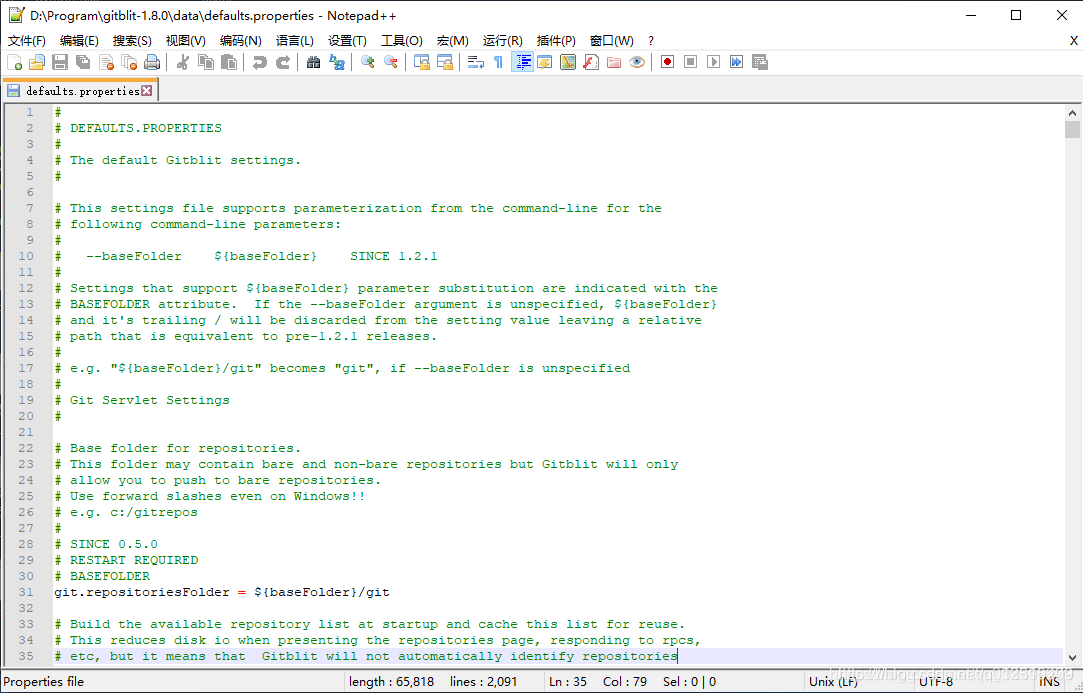Stop macro recording square icon
Viewport: 1083px width, 693px height.
tap(690, 62)
